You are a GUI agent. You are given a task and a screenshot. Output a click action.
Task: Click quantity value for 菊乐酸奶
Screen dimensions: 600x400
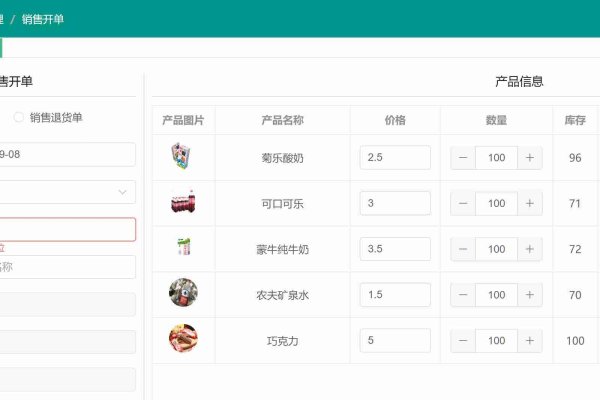click(x=496, y=158)
